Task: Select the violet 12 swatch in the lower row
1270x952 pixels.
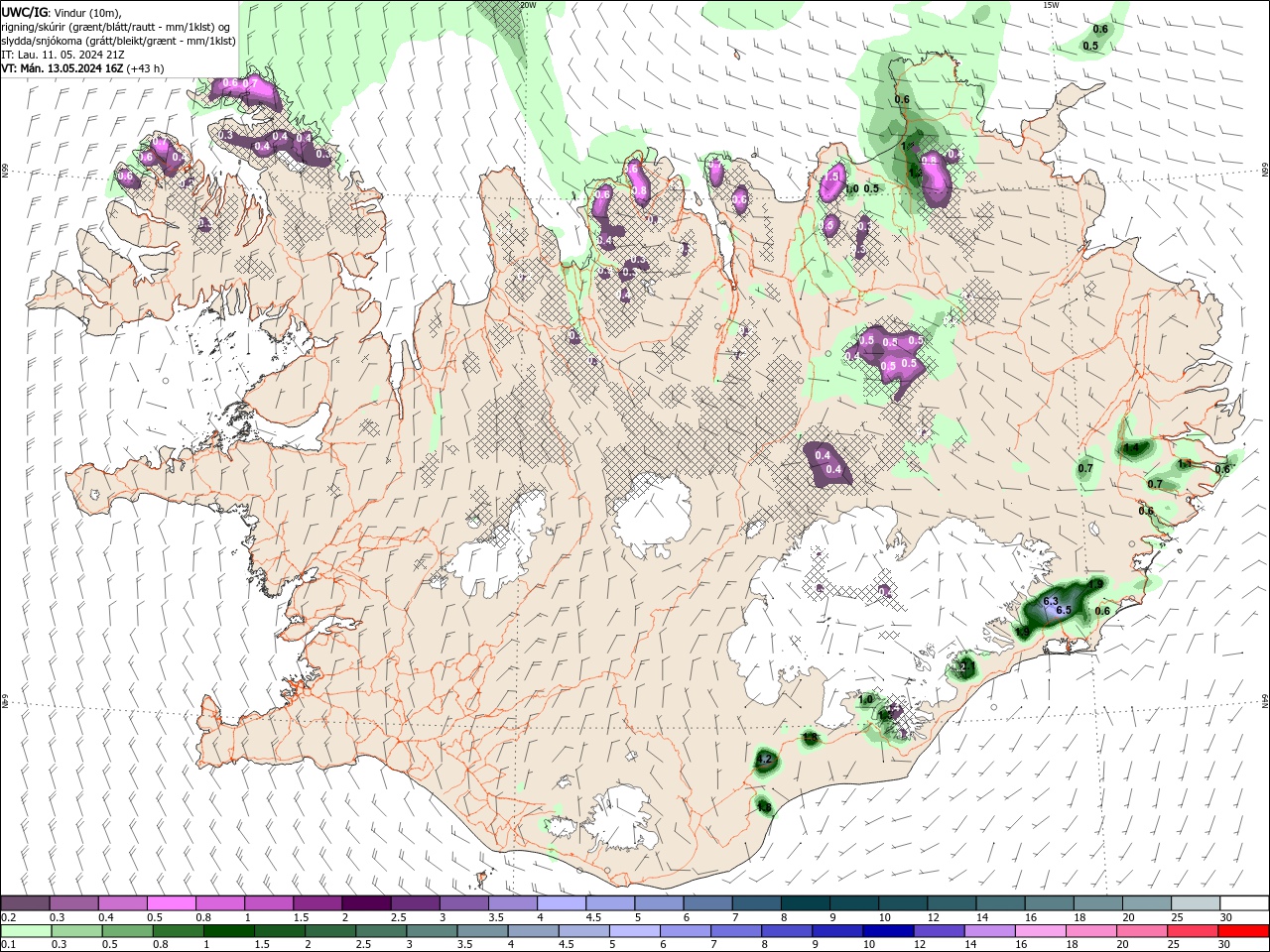Action: [x=937, y=931]
